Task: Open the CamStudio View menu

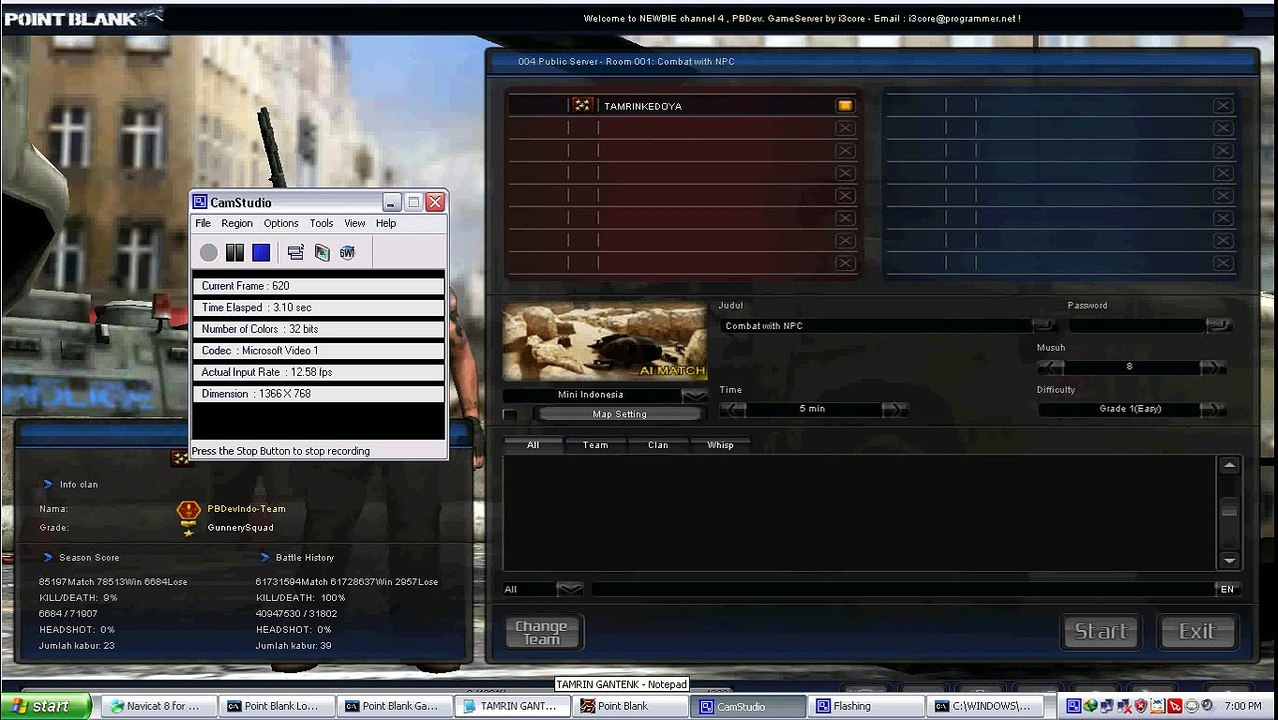Action: click(x=355, y=223)
